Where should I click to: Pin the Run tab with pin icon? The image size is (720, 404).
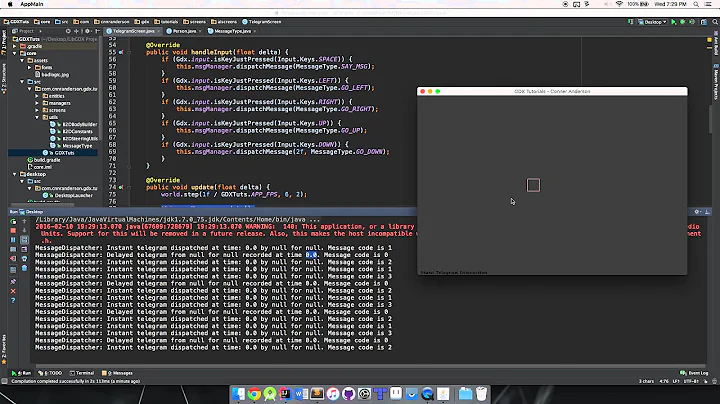13,281
